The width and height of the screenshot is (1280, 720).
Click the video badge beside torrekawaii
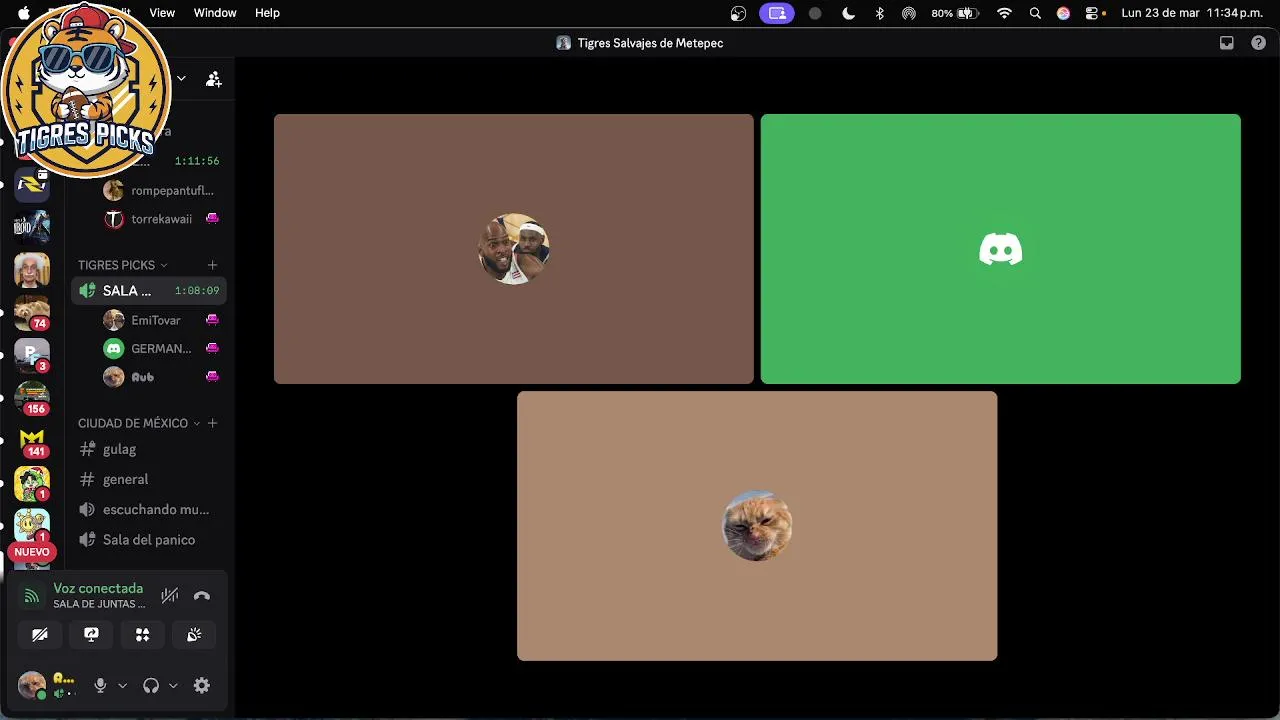pyautogui.click(x=212, y=219)
